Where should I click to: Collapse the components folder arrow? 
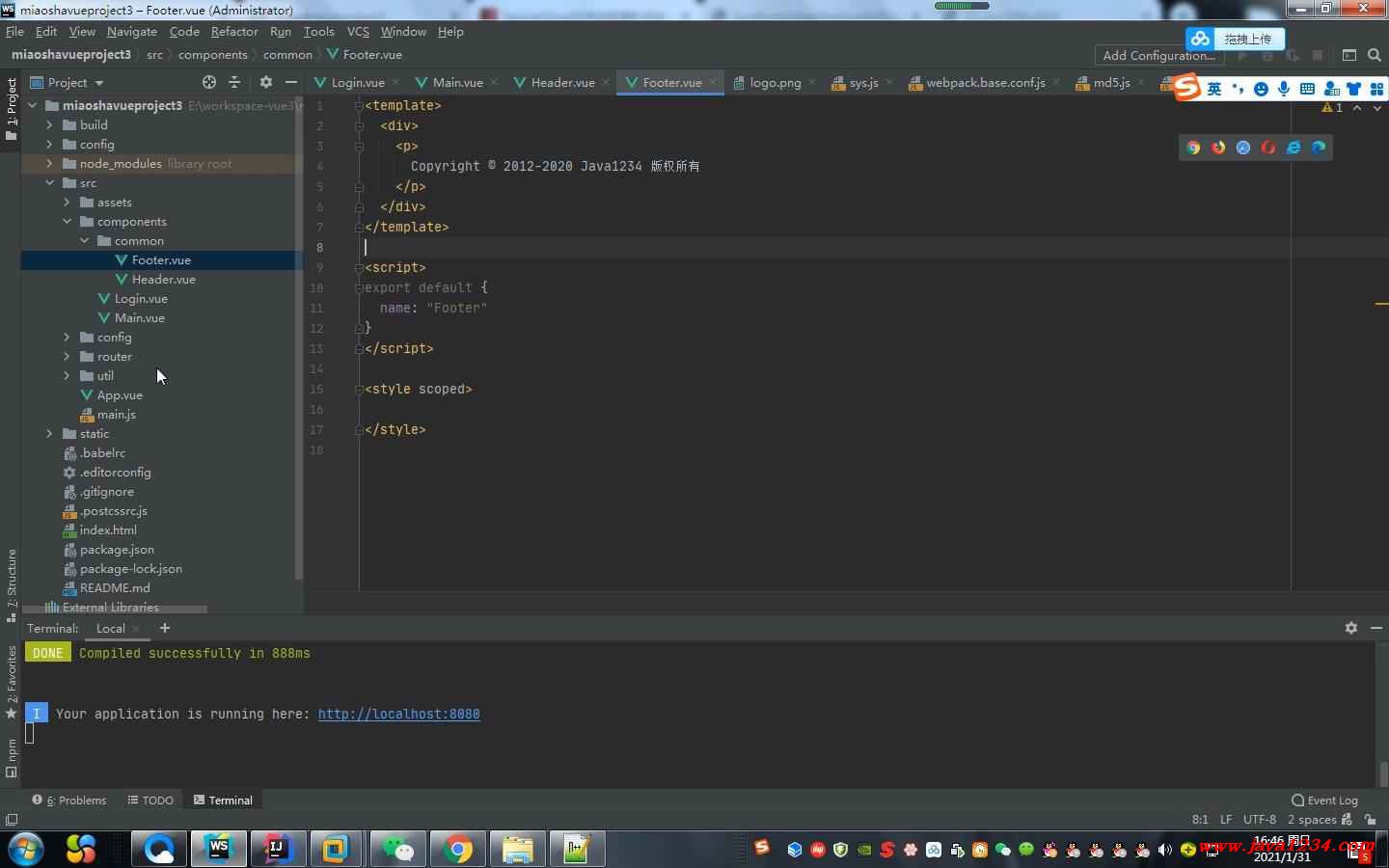click(x=67, y=222)
